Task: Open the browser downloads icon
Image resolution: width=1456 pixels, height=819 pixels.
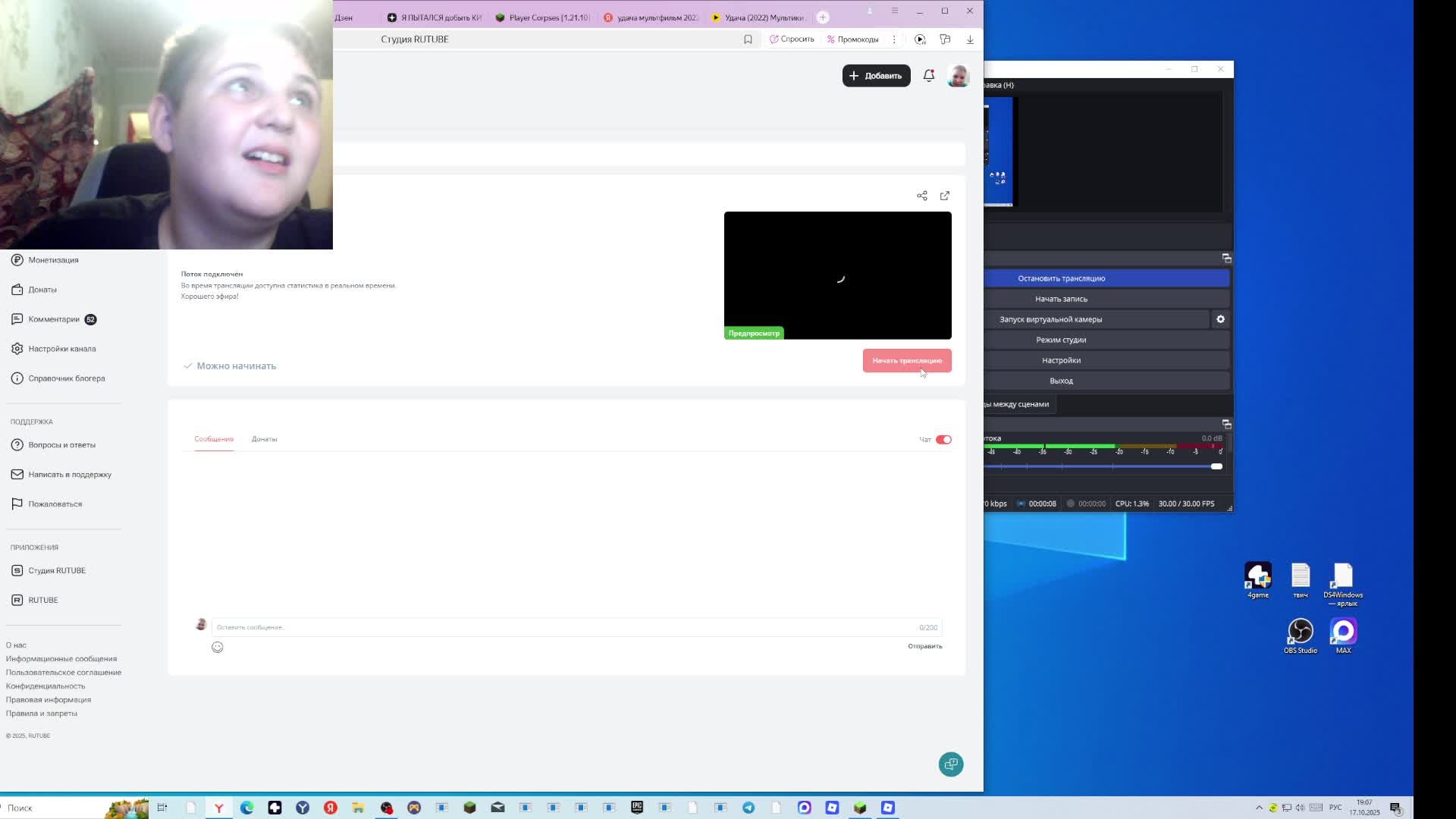Action: (x=969, y=39)
